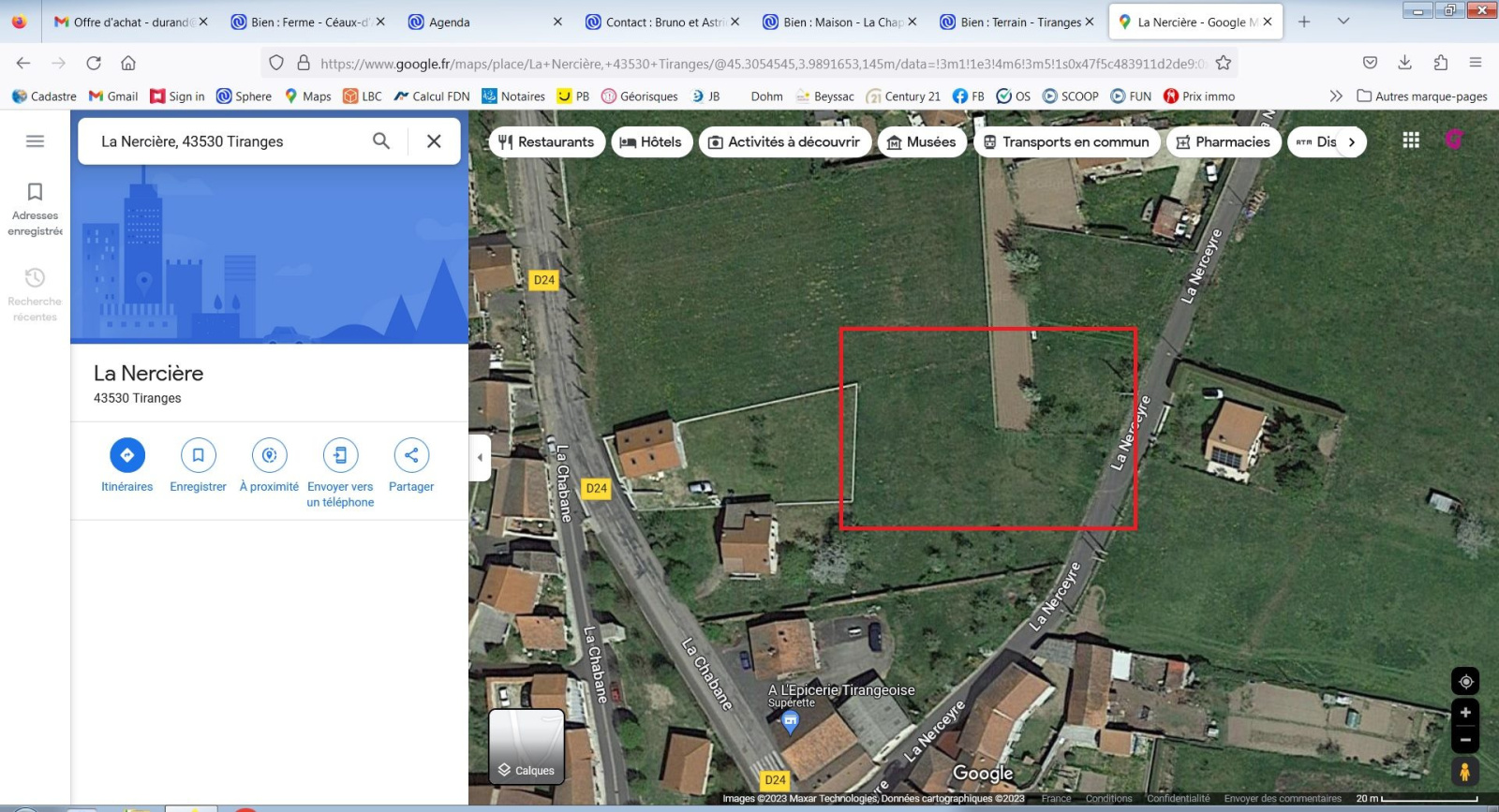The image size is (1499, 812).
Task: Collapse the side panel arrow
Action: tap(480, 458)
